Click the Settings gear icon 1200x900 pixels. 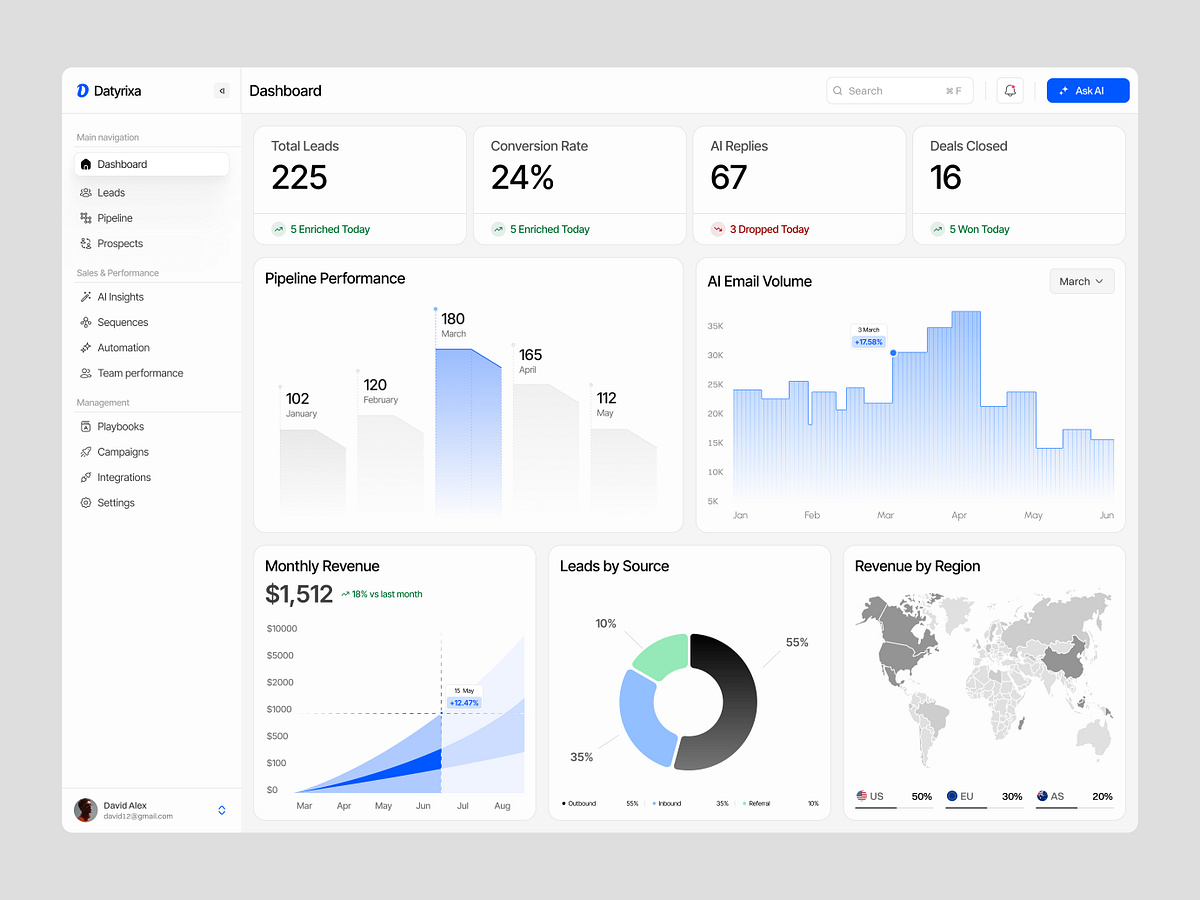86,503
